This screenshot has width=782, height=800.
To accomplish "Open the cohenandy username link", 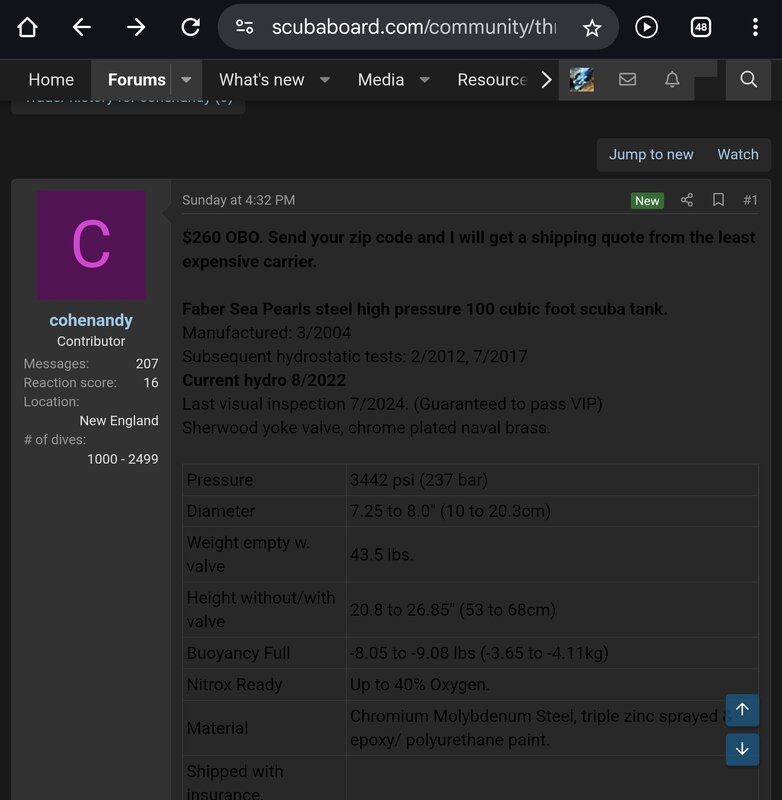I will (x=91, y=320).
